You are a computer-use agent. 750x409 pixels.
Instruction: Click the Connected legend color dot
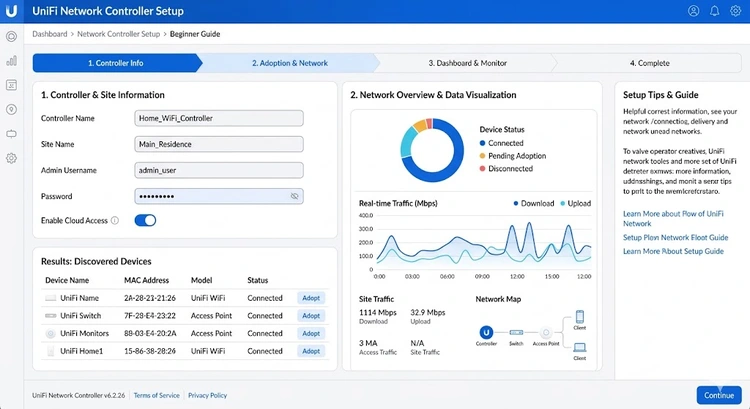click(482, 143)
